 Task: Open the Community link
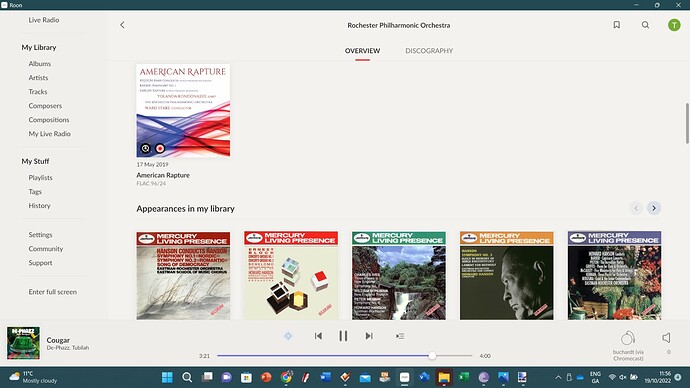tap(46, 249)
